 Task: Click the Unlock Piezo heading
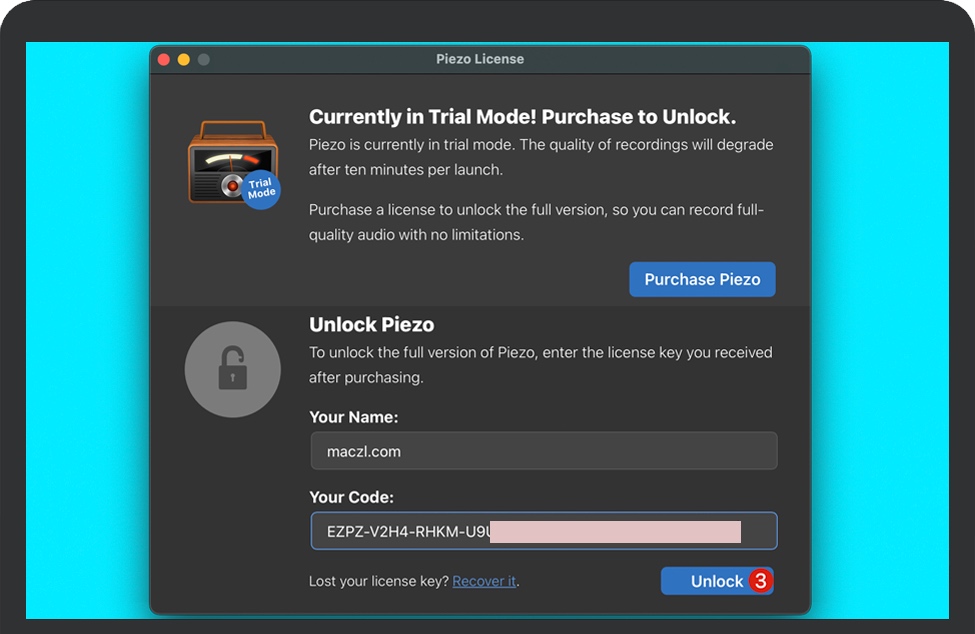[372, 324]
